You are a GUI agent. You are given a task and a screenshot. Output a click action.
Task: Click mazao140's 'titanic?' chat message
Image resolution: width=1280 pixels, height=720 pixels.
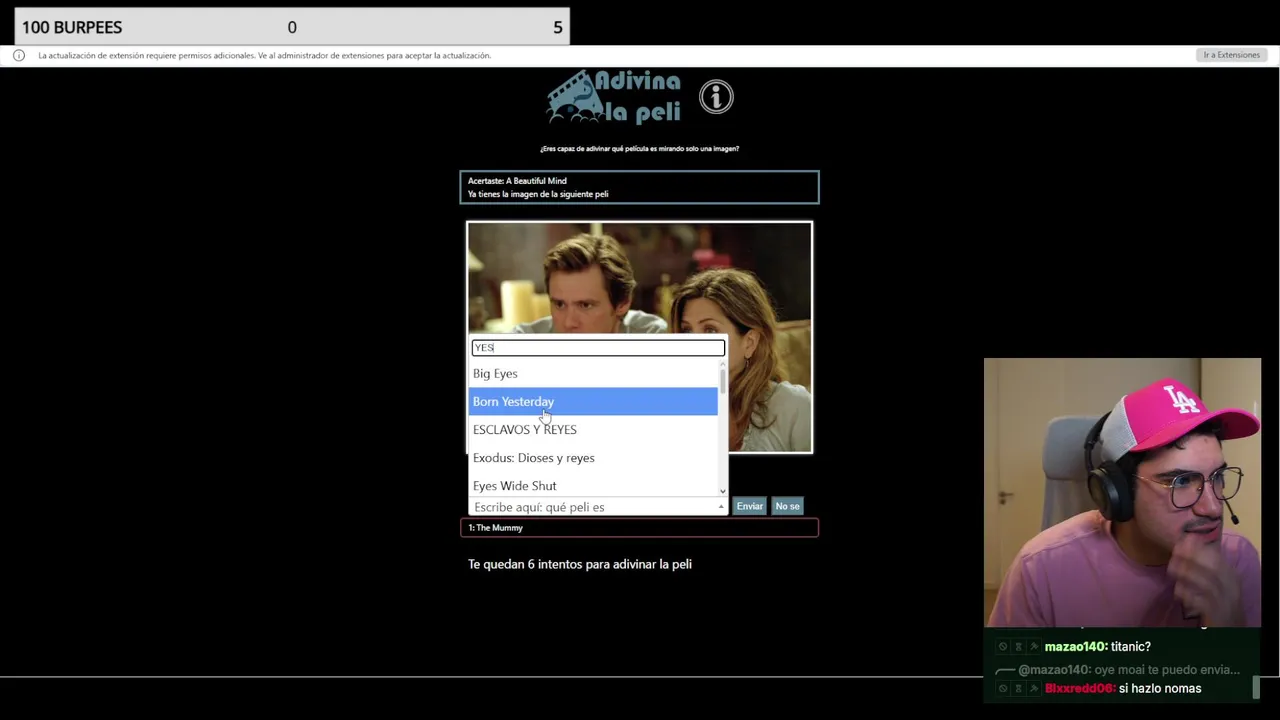(x=1098, y=647)
